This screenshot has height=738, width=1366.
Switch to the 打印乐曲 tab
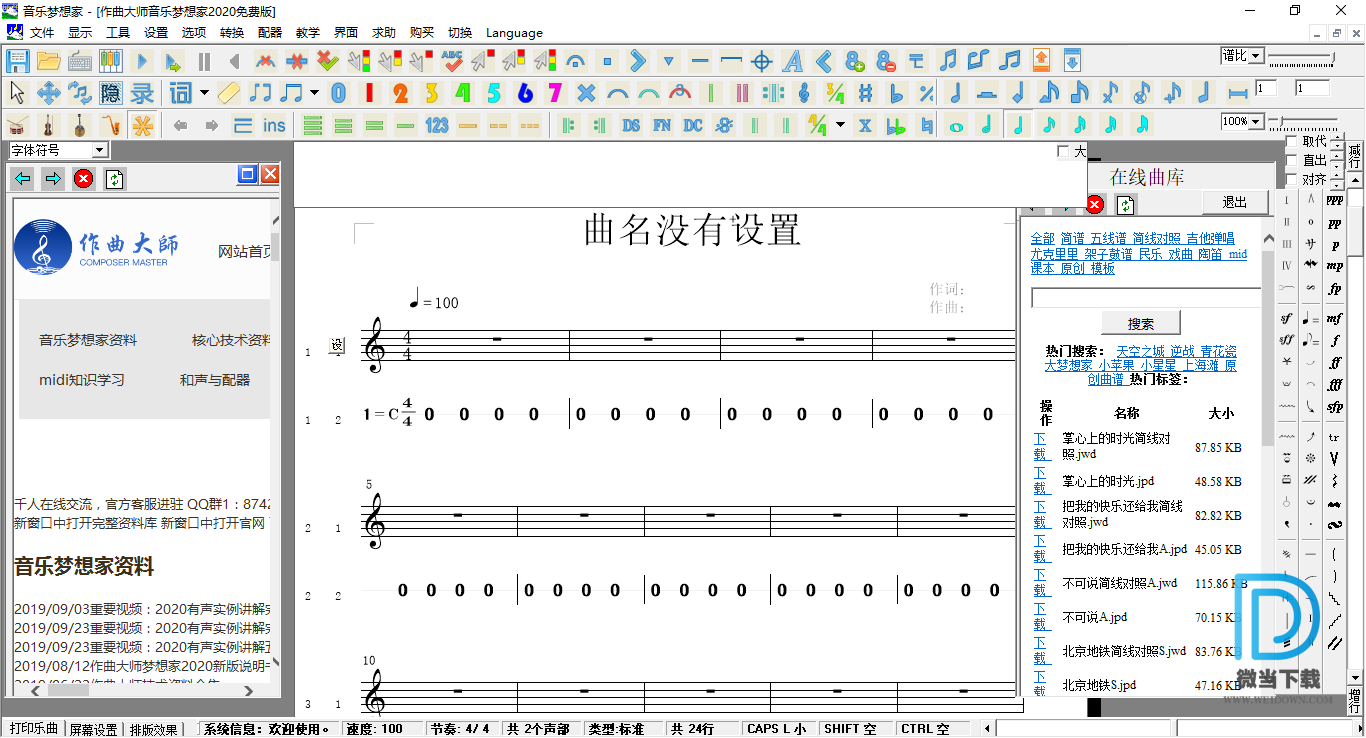pyautogui.click(x=33, y=728)
